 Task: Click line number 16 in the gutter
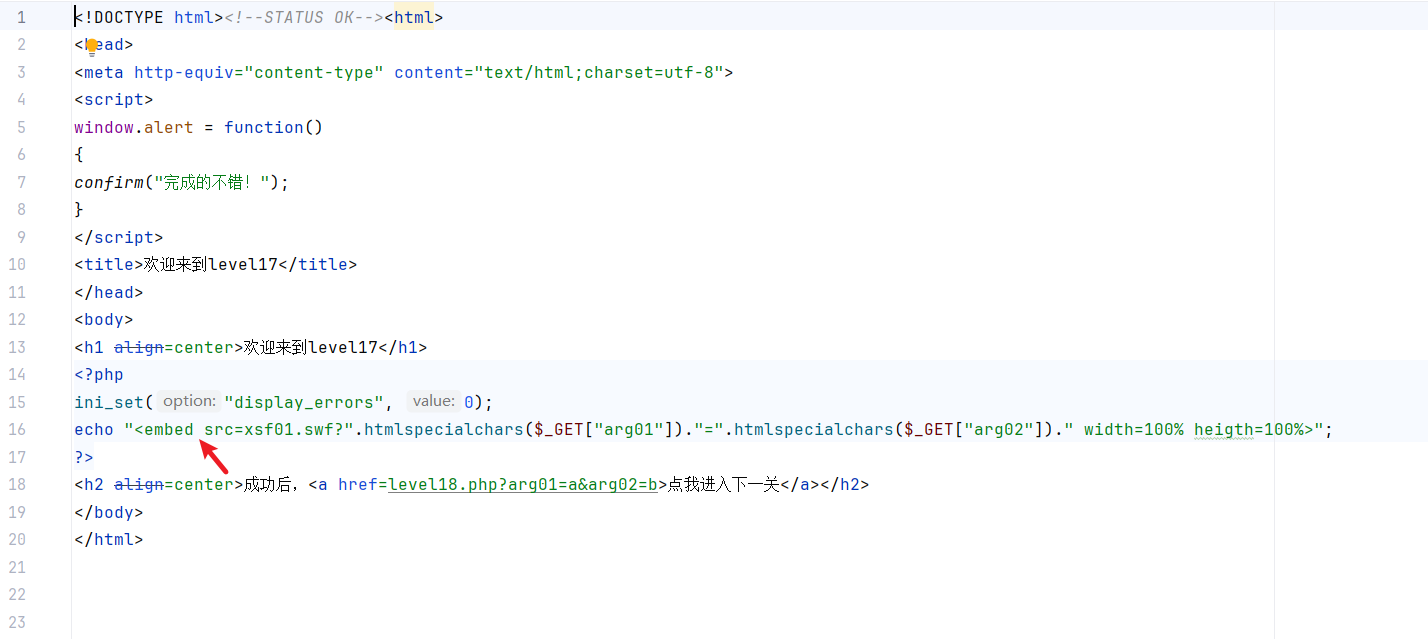(17, 429)
